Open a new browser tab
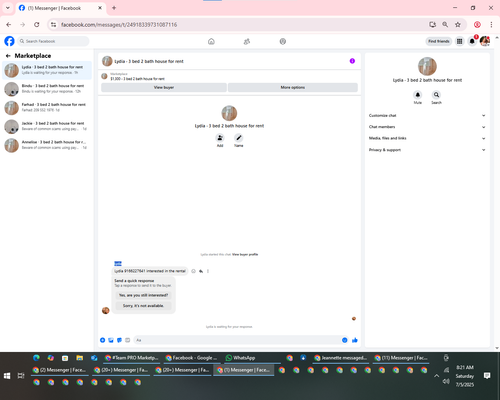Viewport: 500px width, 400px height. coord(114,8)
